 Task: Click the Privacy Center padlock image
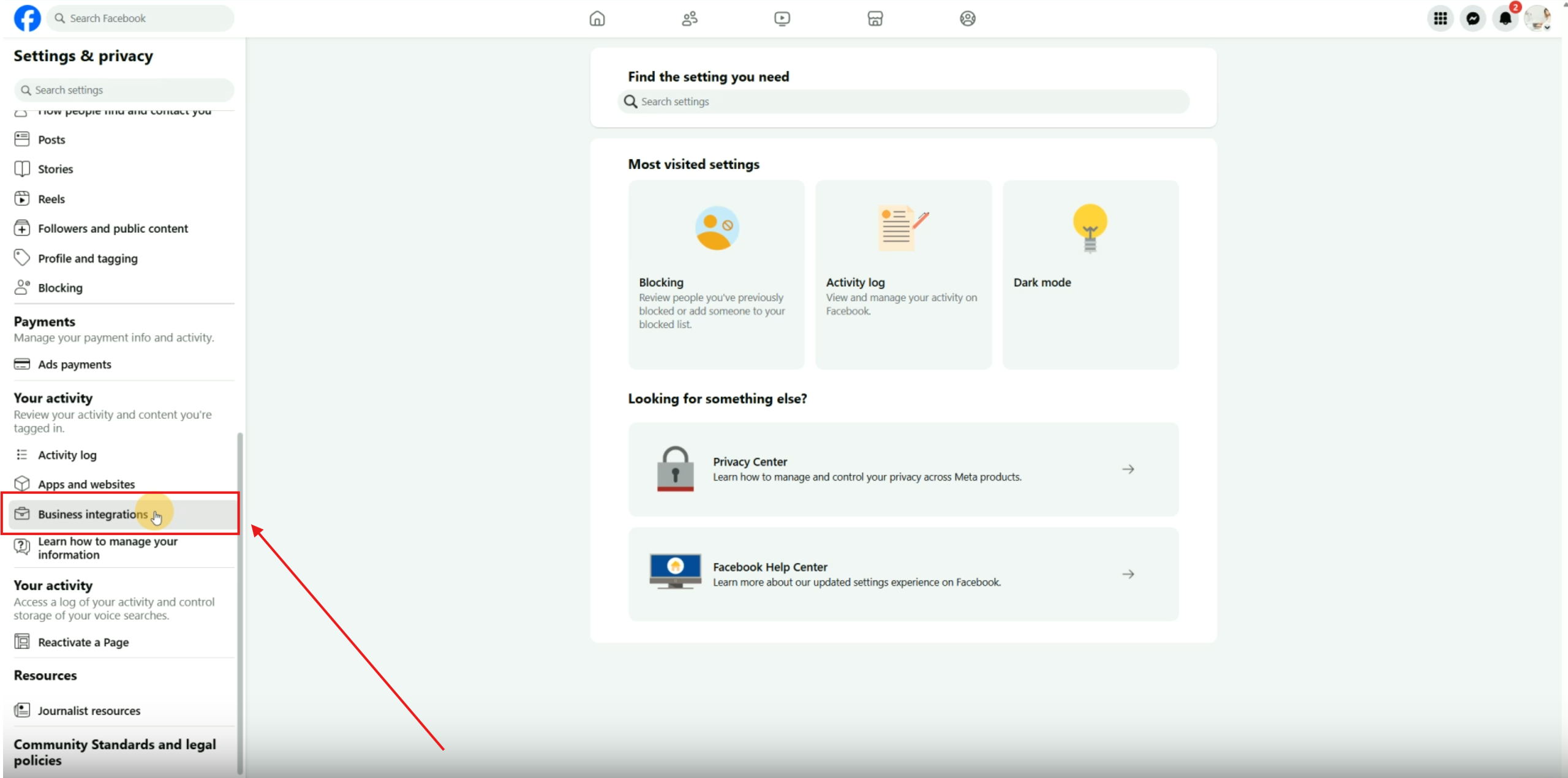(x=675, y=469)
